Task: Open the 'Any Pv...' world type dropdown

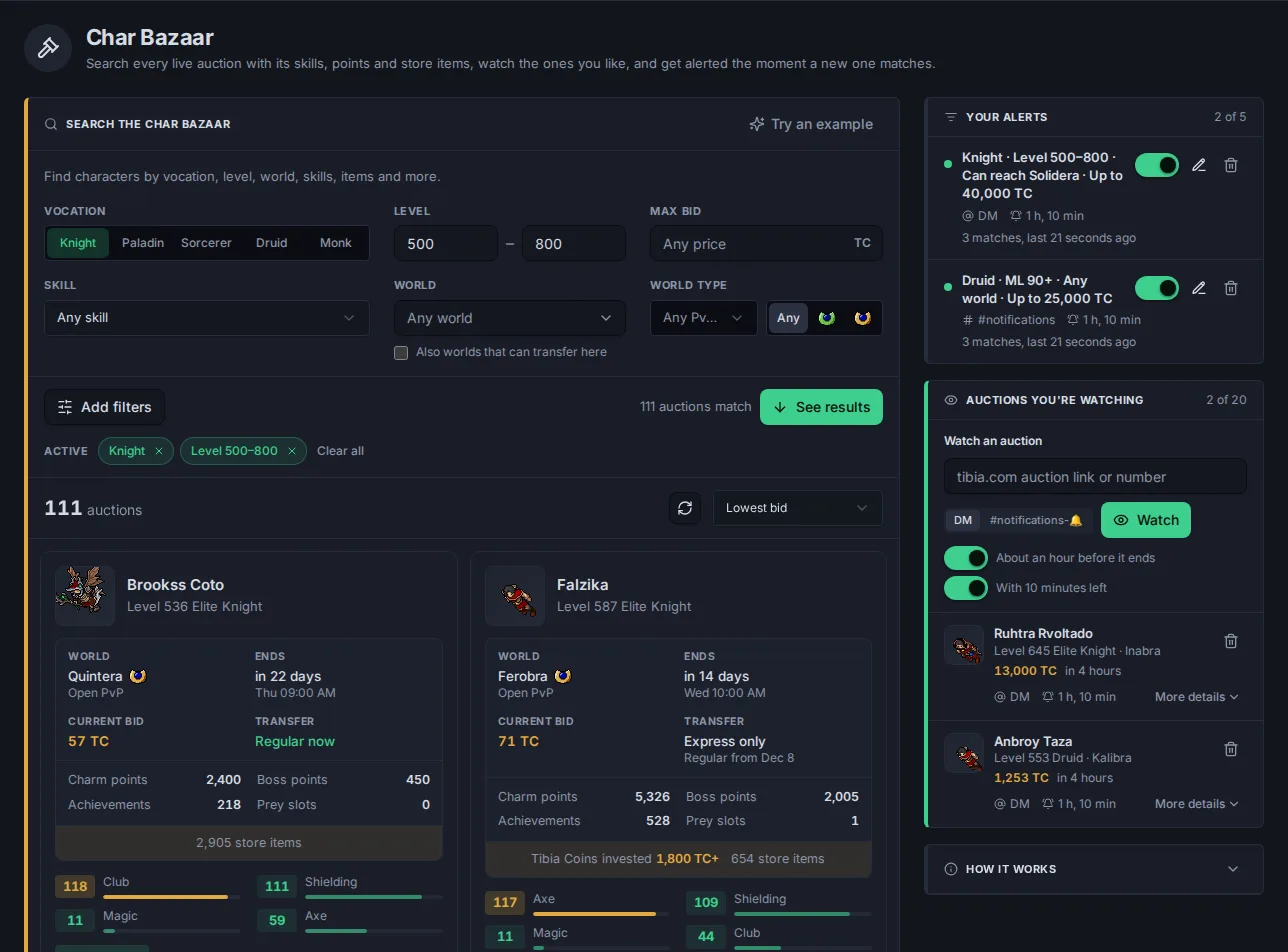Action: tap(704, 318)
